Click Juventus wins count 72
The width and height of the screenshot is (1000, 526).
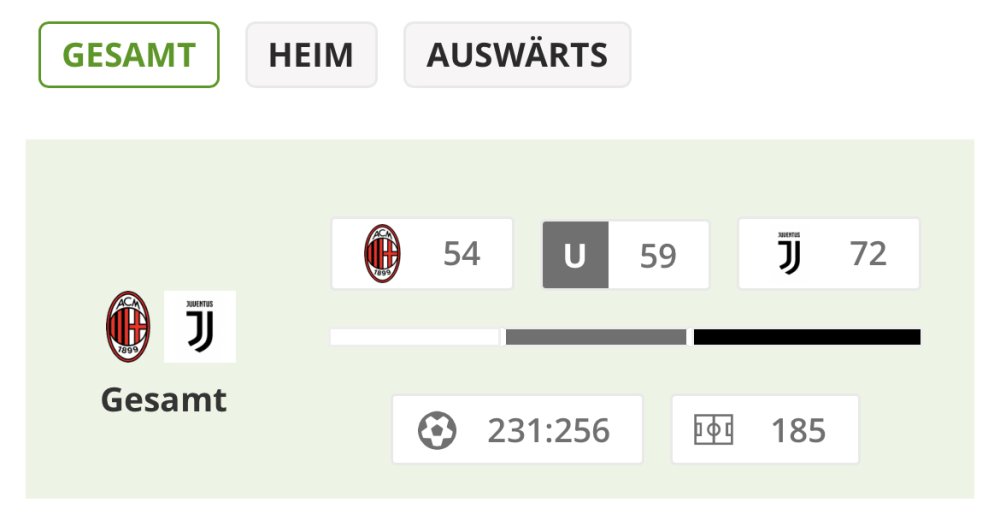[868, 254]
